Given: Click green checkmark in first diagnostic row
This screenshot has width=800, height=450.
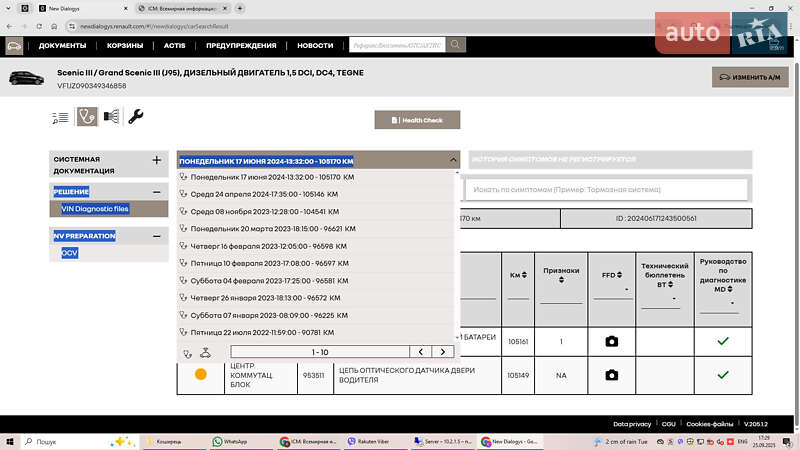Looking at the screenshot, I should pos(723,341).
